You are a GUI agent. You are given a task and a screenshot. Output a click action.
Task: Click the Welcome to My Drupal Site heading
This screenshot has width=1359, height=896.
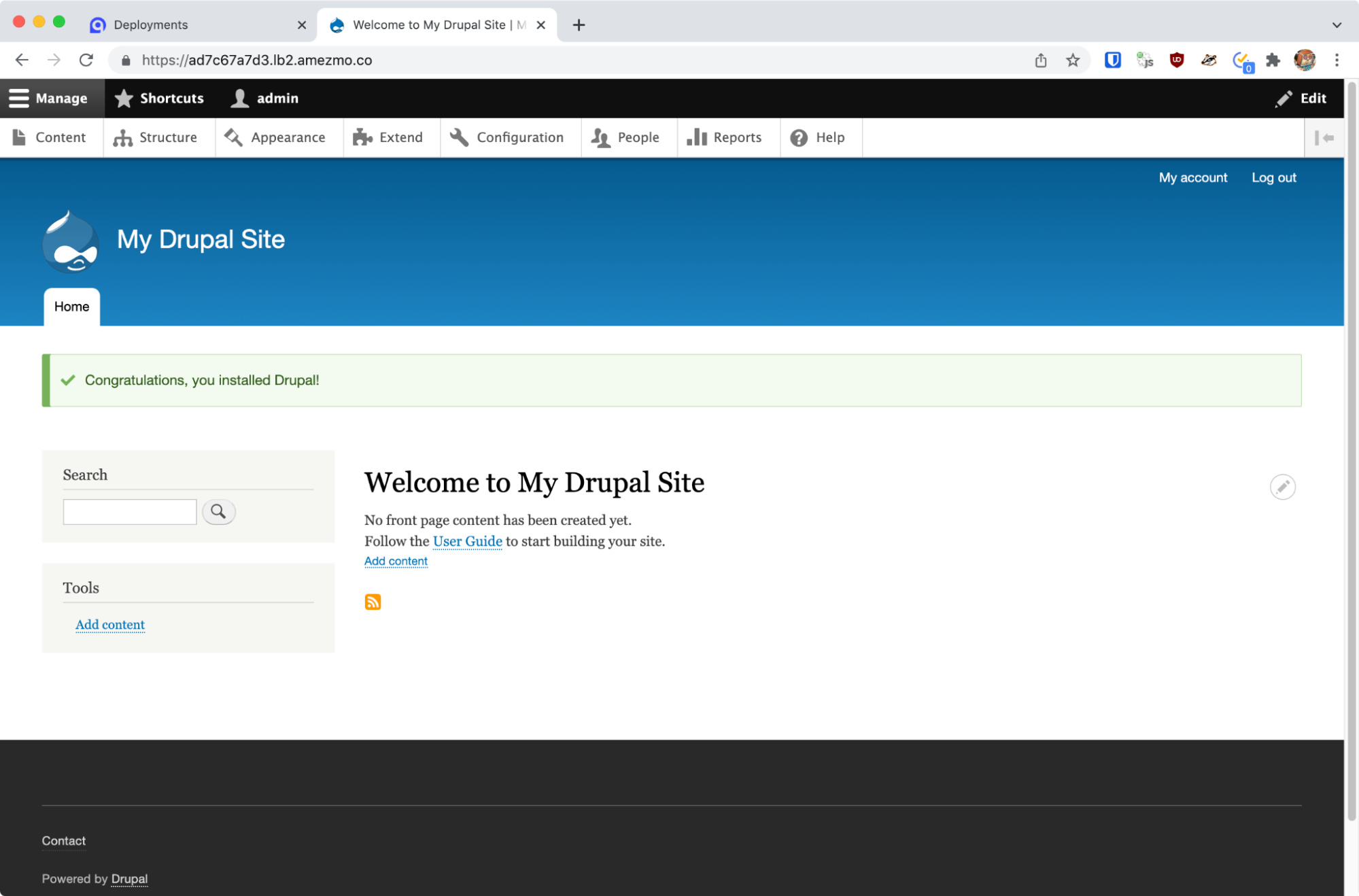(x=534, y=483)
